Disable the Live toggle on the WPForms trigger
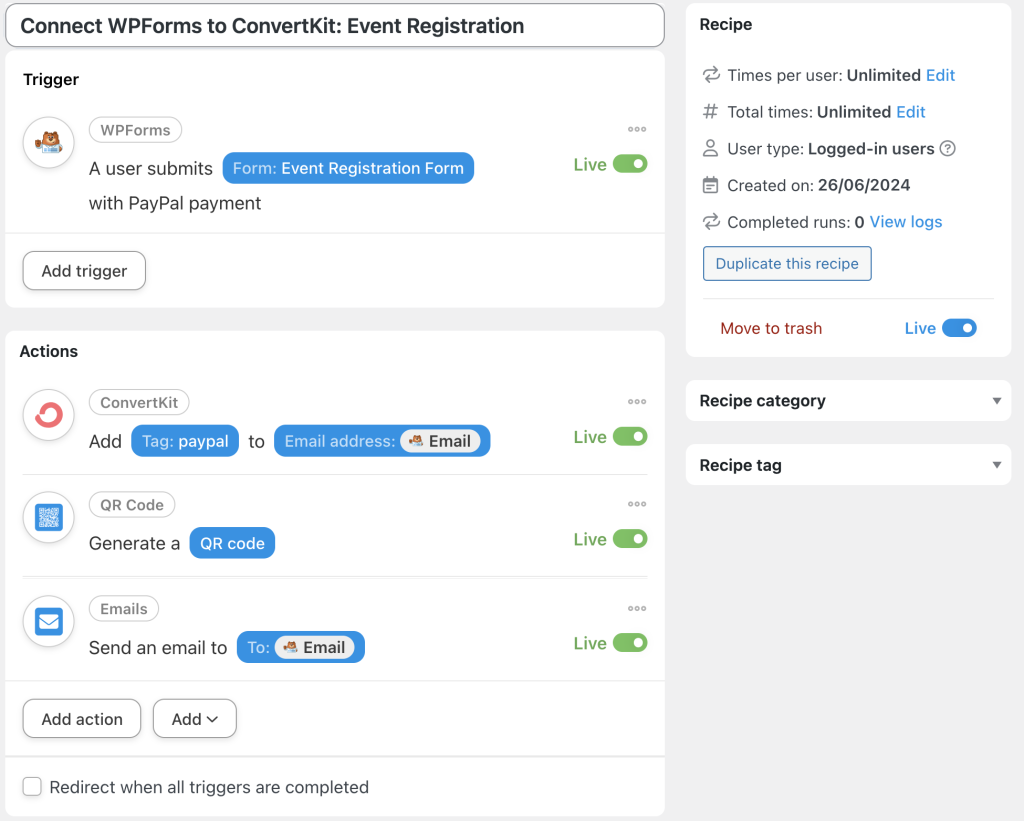This screenshot has height=821, width=1024. click(632, 163)
